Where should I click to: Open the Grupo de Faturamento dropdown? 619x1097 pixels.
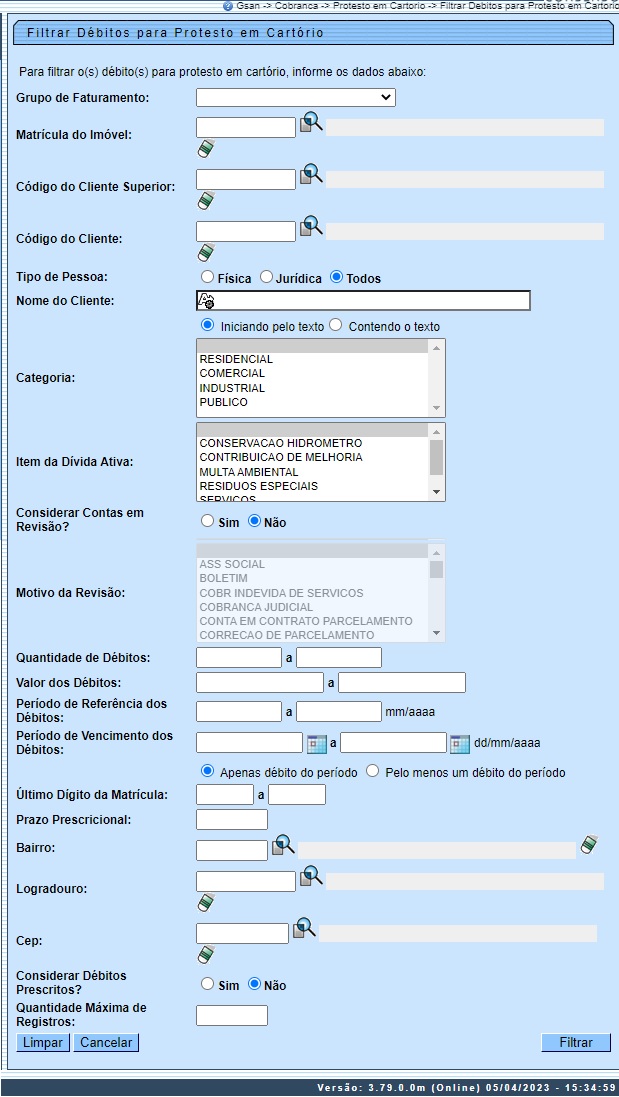click(x=296, y=97)
